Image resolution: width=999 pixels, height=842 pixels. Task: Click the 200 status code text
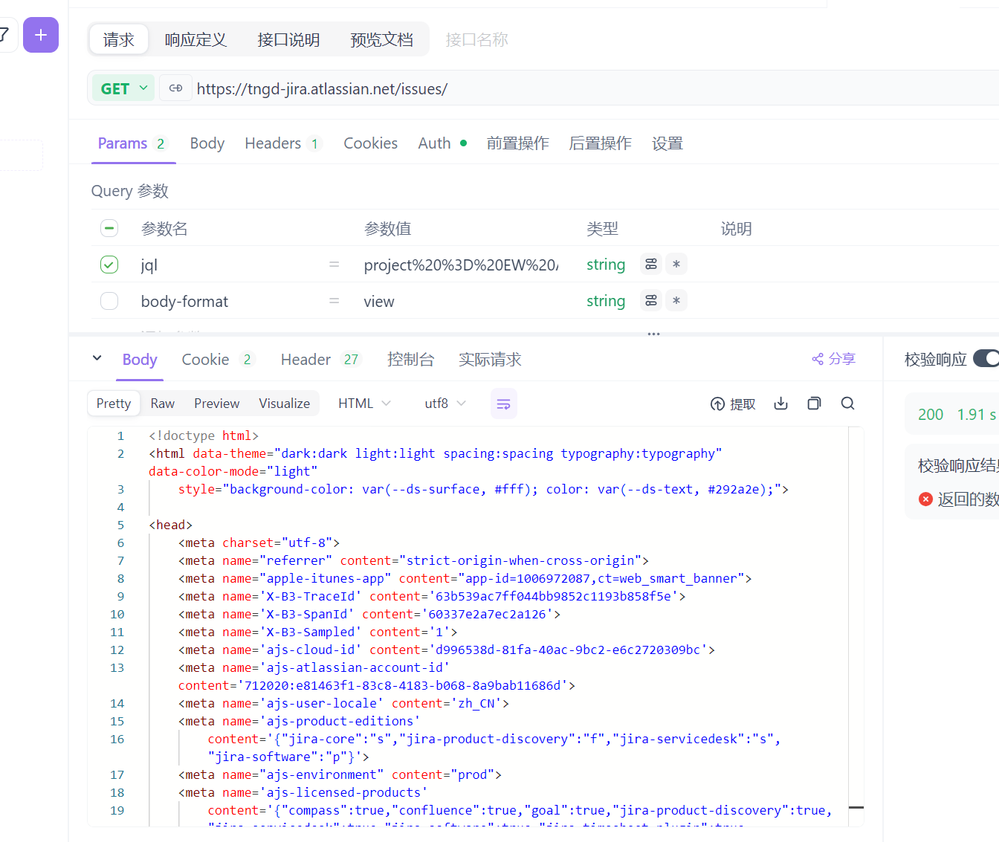click(x=930, y=414)
